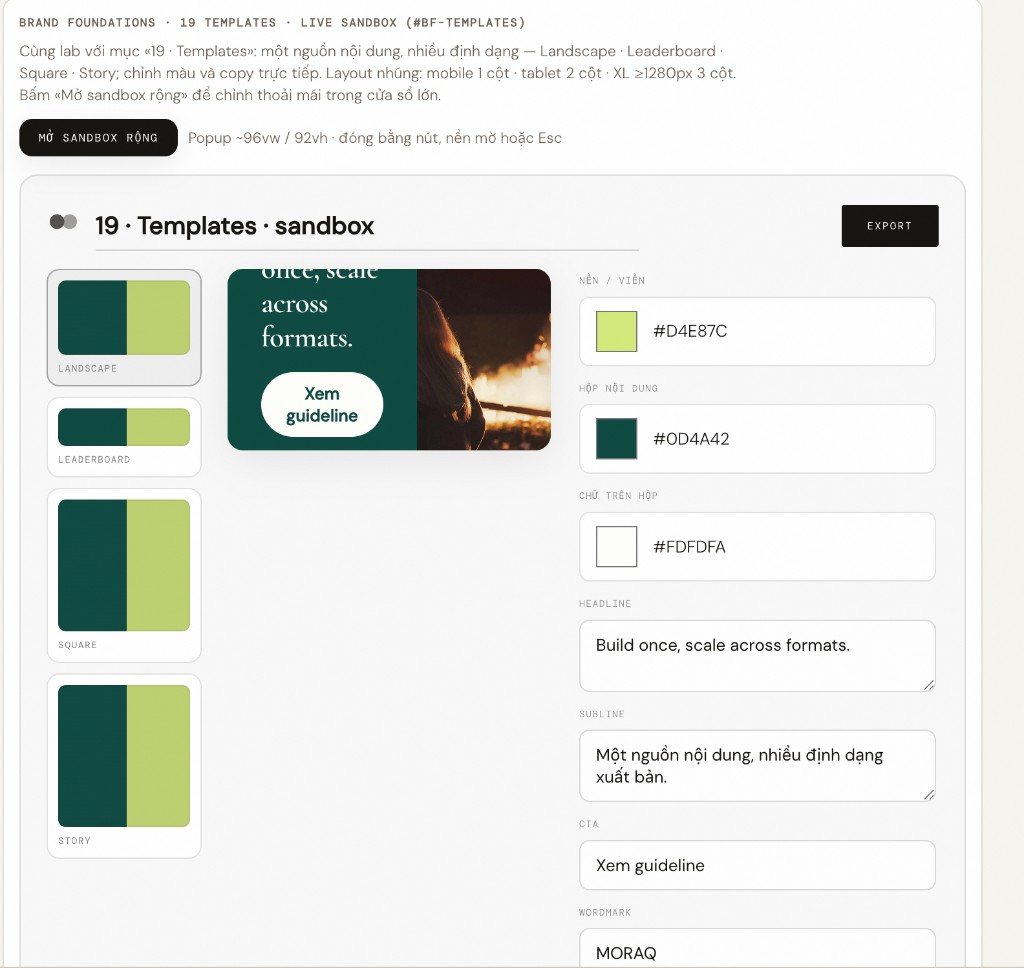Click the '19 · Templates · sandbox' heading
1024x968 pixels.
pyautogui.click(x=234, y=226)
